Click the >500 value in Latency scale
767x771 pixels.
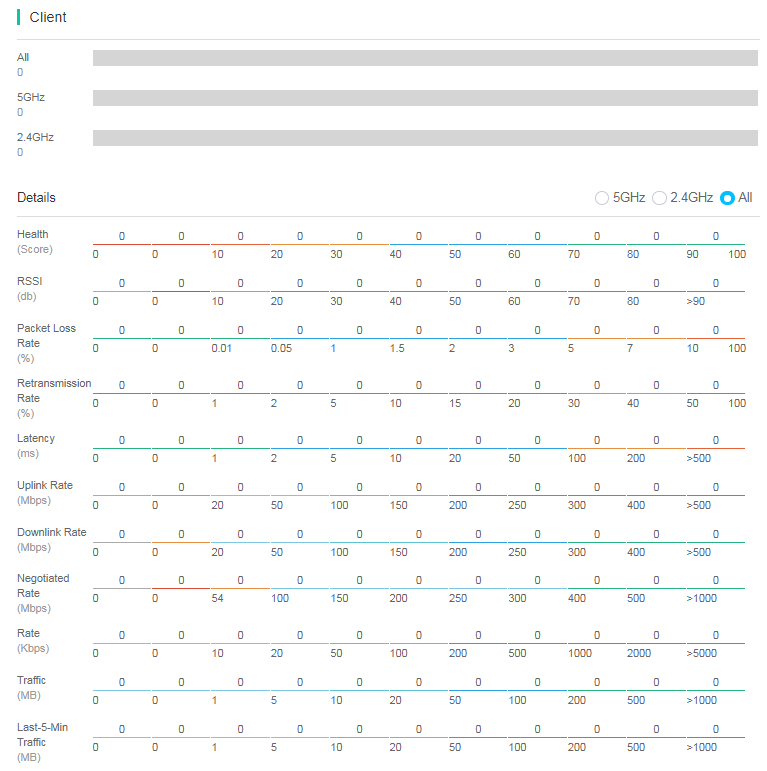[699, 458]
